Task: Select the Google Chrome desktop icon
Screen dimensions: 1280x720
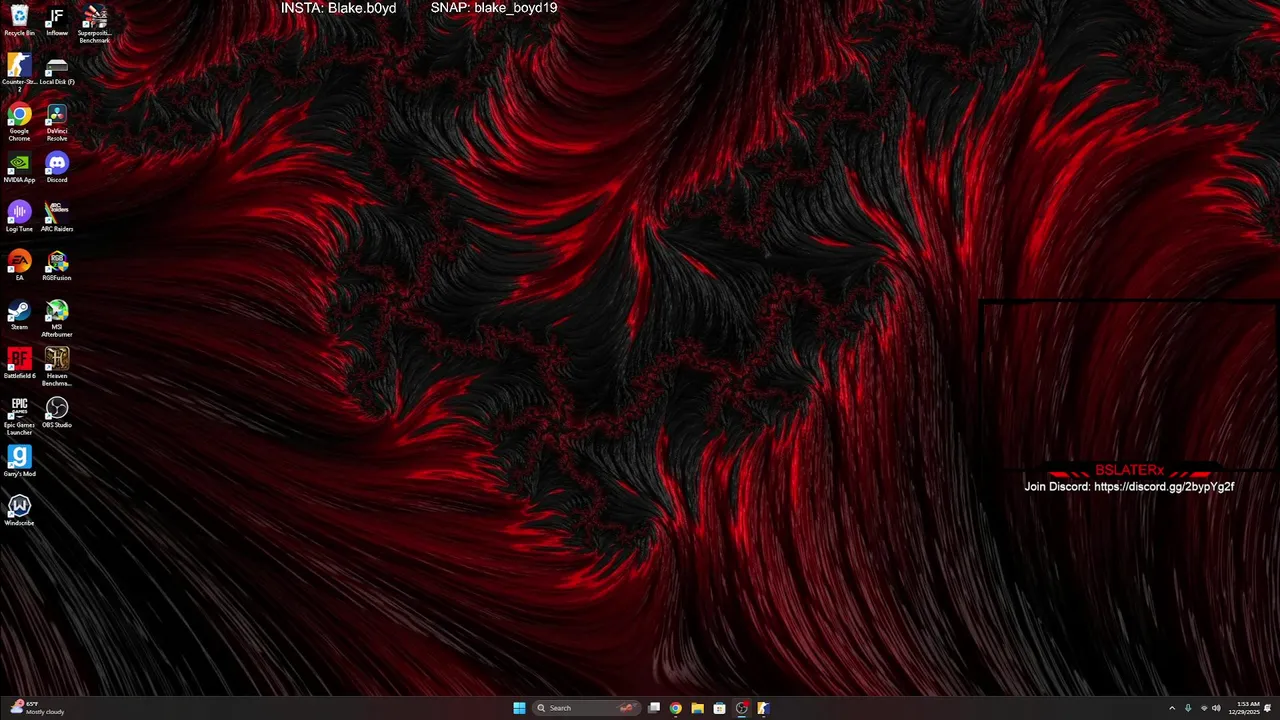Action: pos(19,122)
